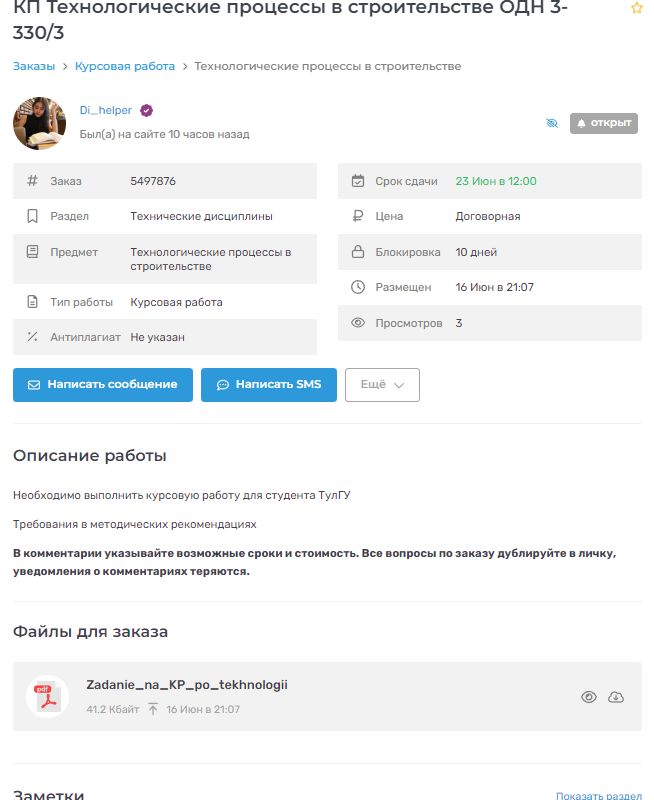Image resolution: width=654 pixels, height=800 pixels.
Task: Toggle the crossed-eye hide order icon
Action: tap(552, 123)
